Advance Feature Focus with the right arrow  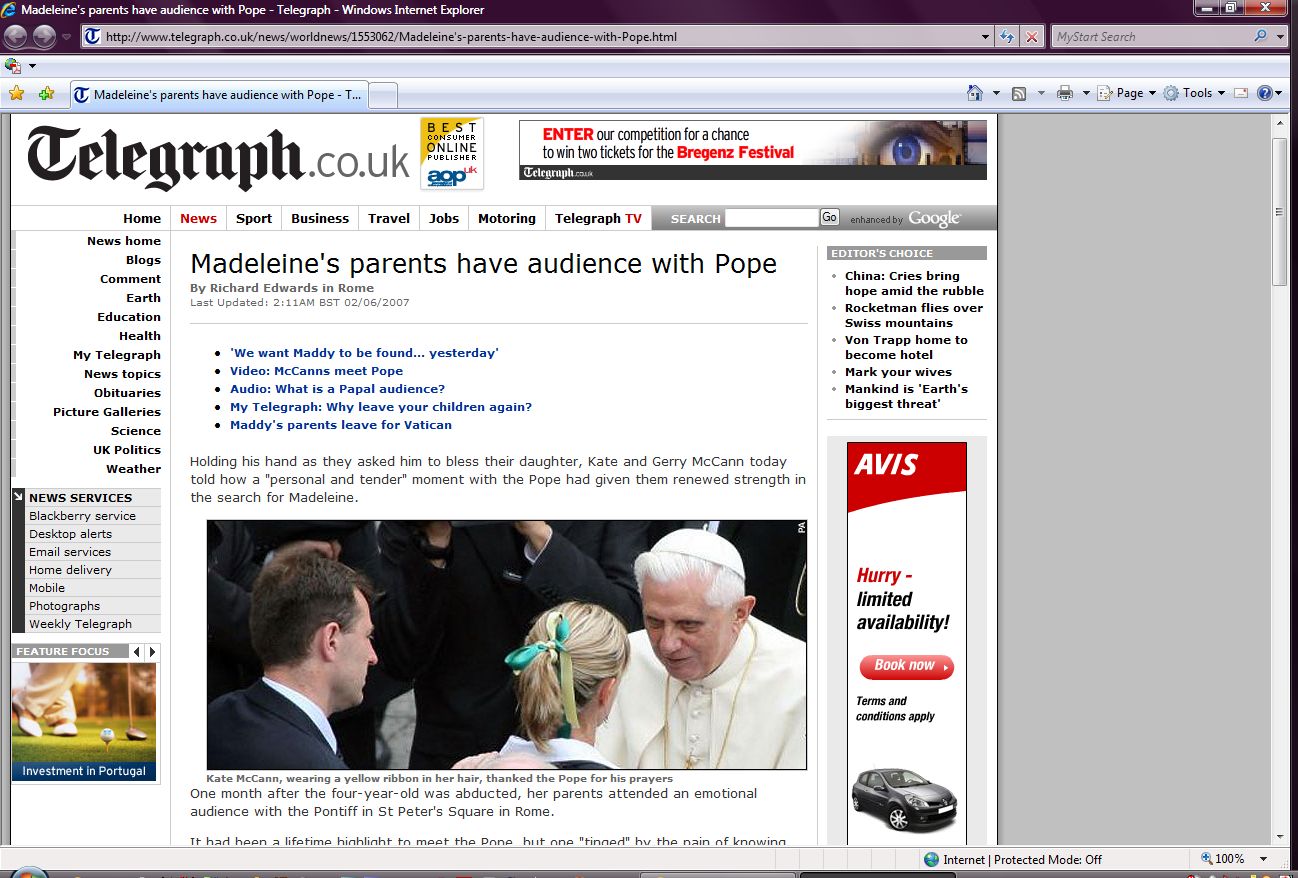tap(152, 652)
